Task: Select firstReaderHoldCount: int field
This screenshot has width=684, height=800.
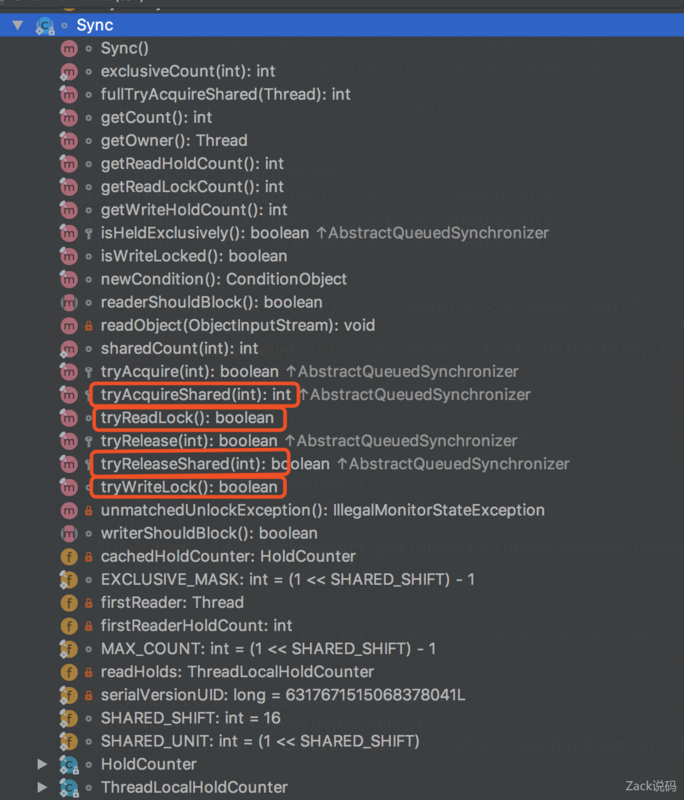Action: pos(197,626)
